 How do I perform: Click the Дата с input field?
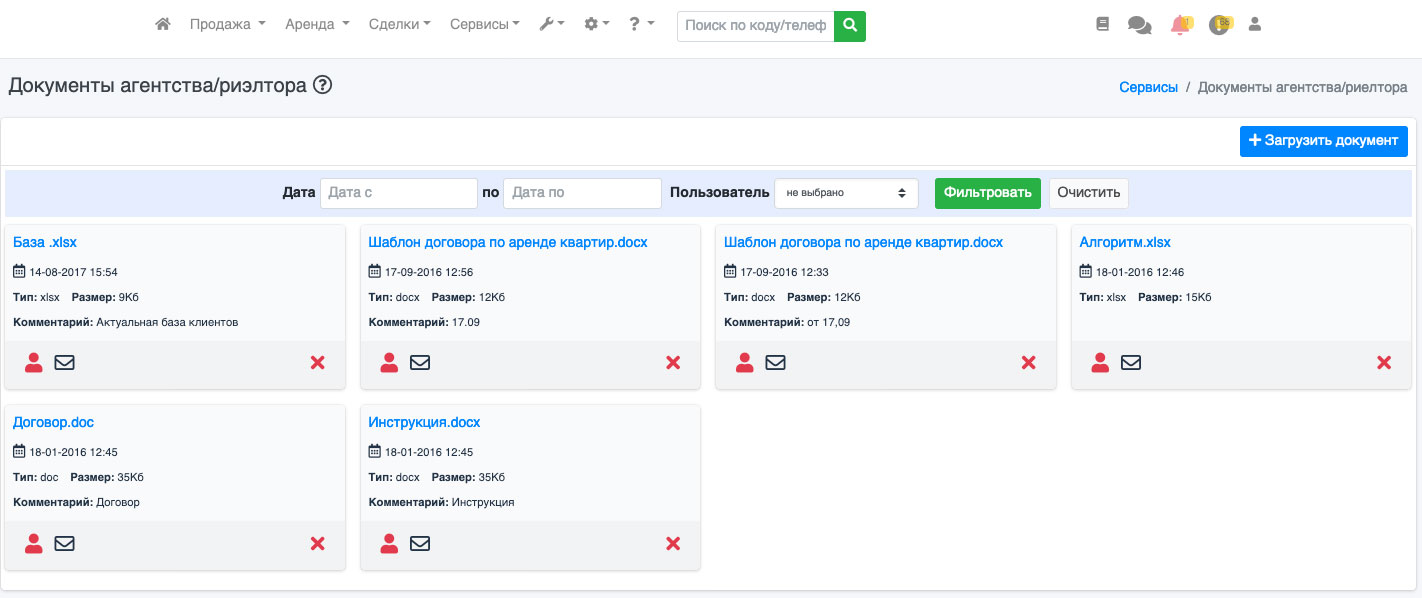(399, 193)
